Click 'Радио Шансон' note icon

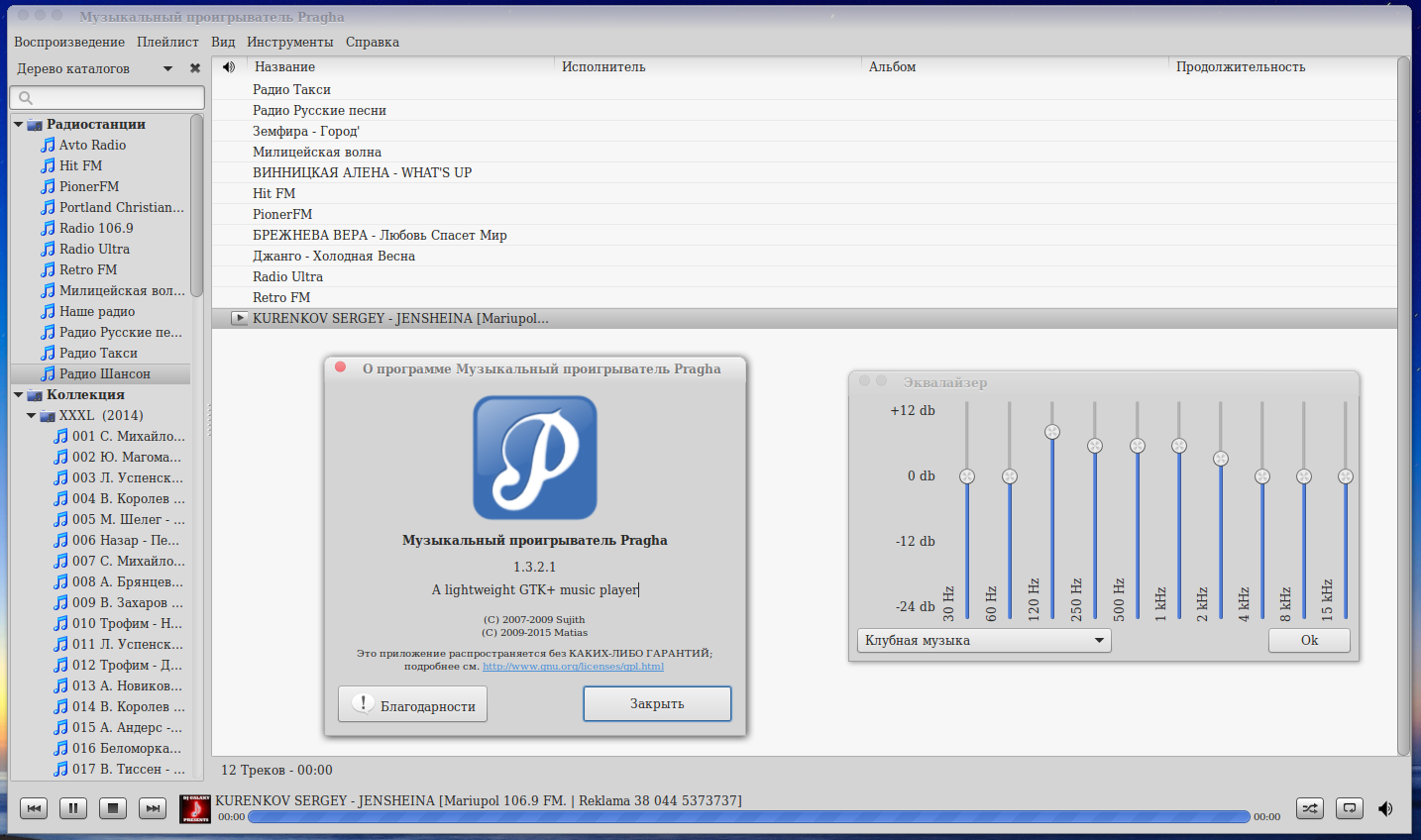[48, 373]
